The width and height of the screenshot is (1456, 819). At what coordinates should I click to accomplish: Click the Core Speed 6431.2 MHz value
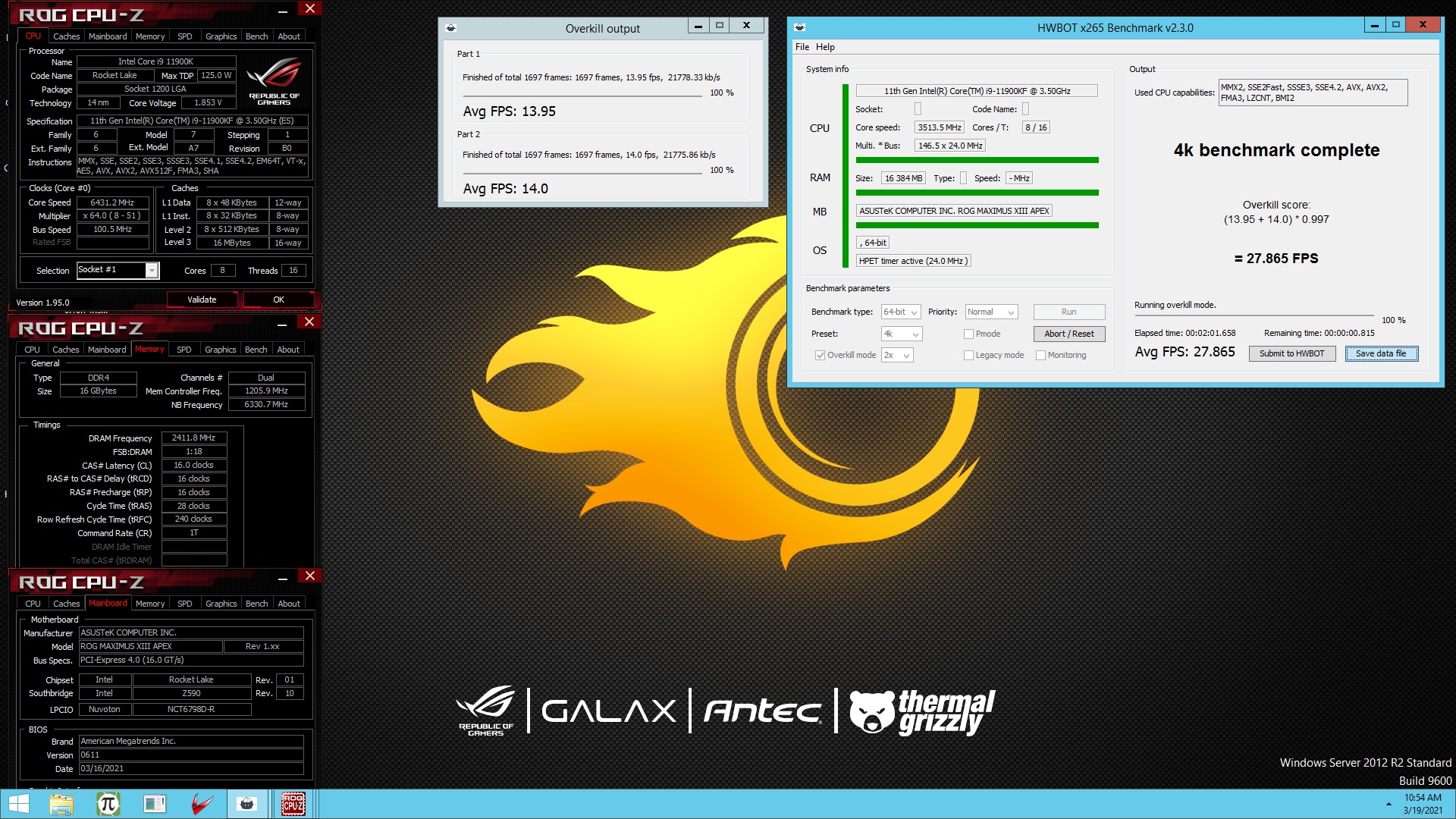coord(112,203)
